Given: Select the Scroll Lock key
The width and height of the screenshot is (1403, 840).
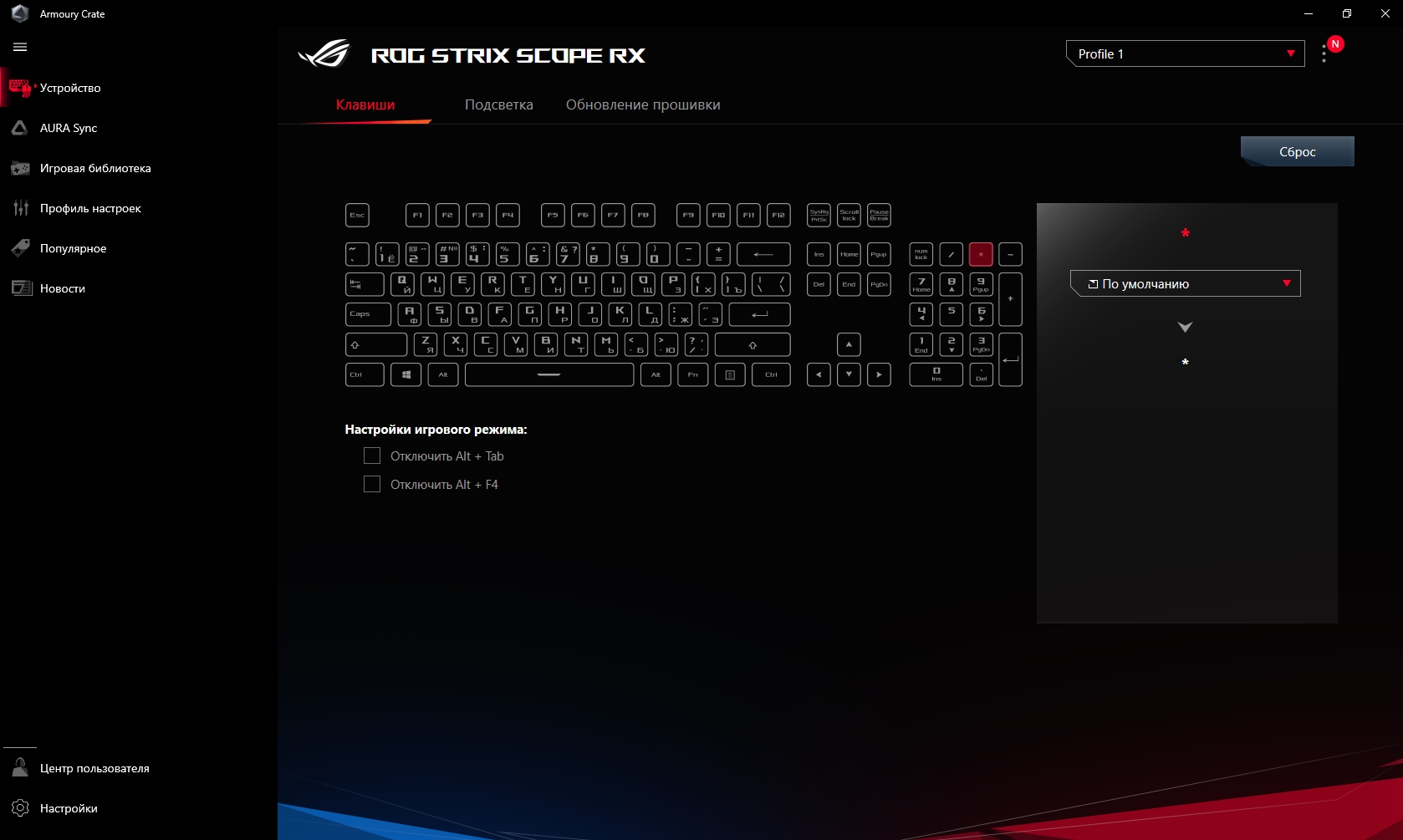Looking at the screenshot, I should point(849,215).
